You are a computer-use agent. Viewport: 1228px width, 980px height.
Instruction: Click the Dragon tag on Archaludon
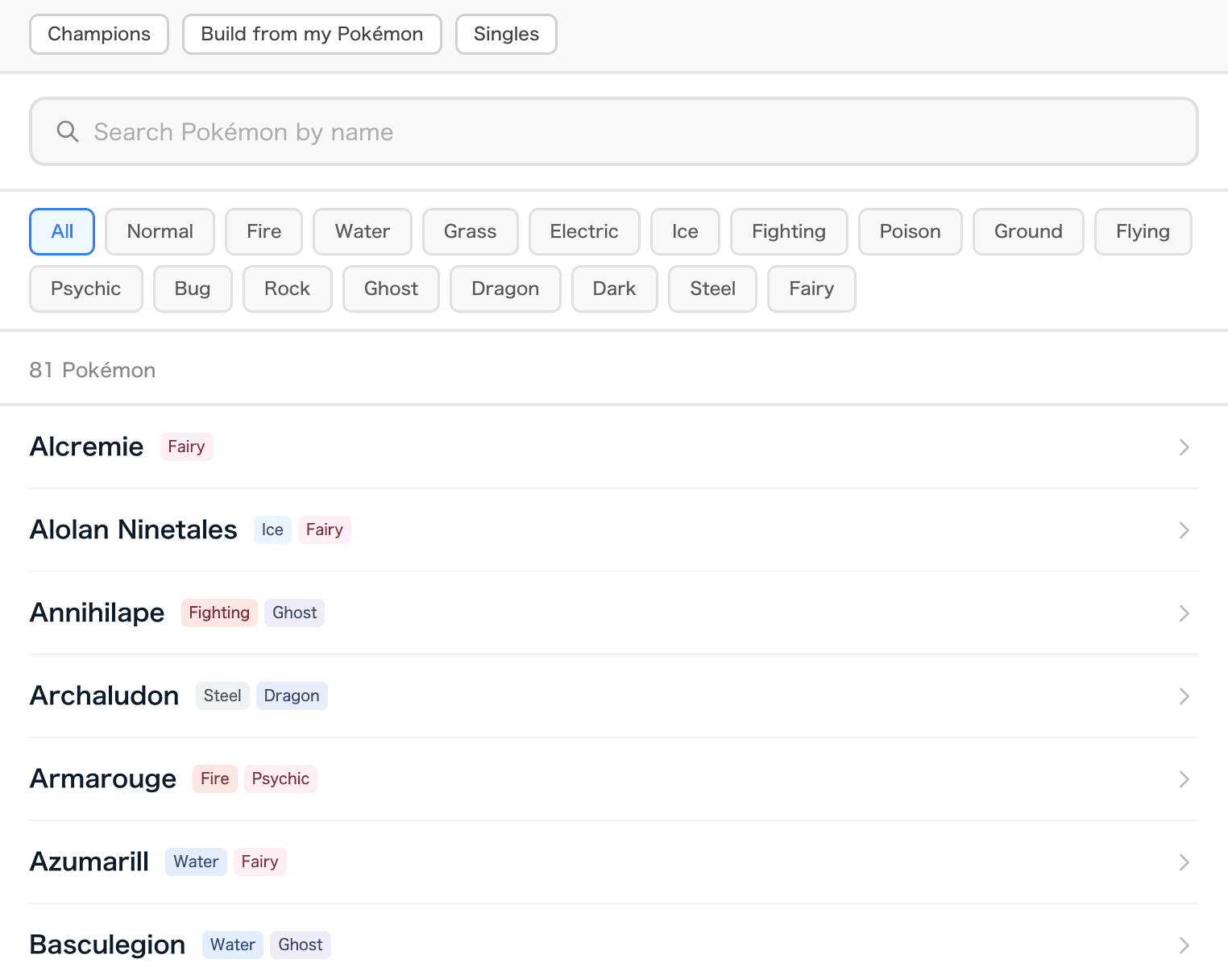292,696
